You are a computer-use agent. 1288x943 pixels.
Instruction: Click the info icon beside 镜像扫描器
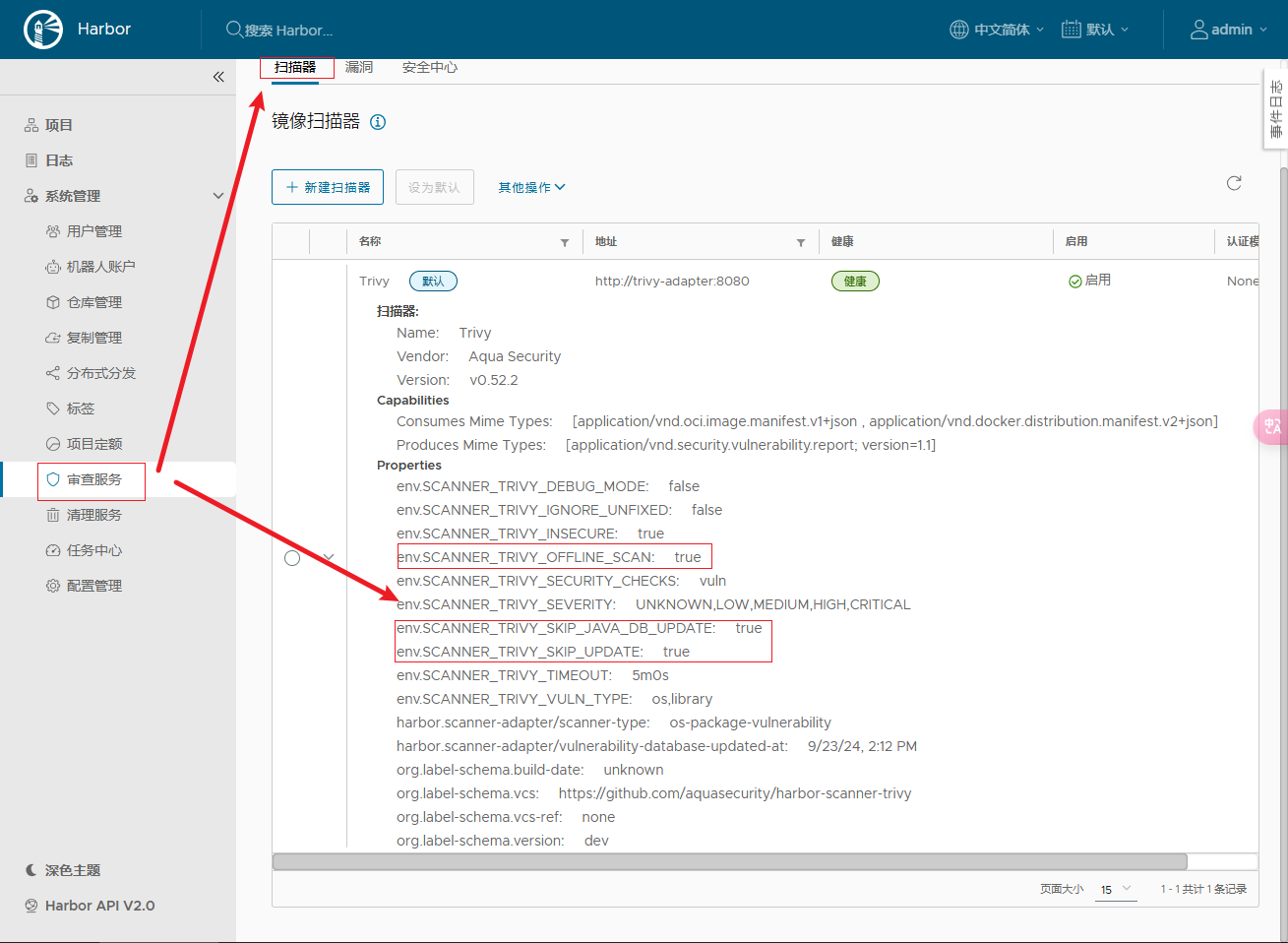(x=378, y=122)
